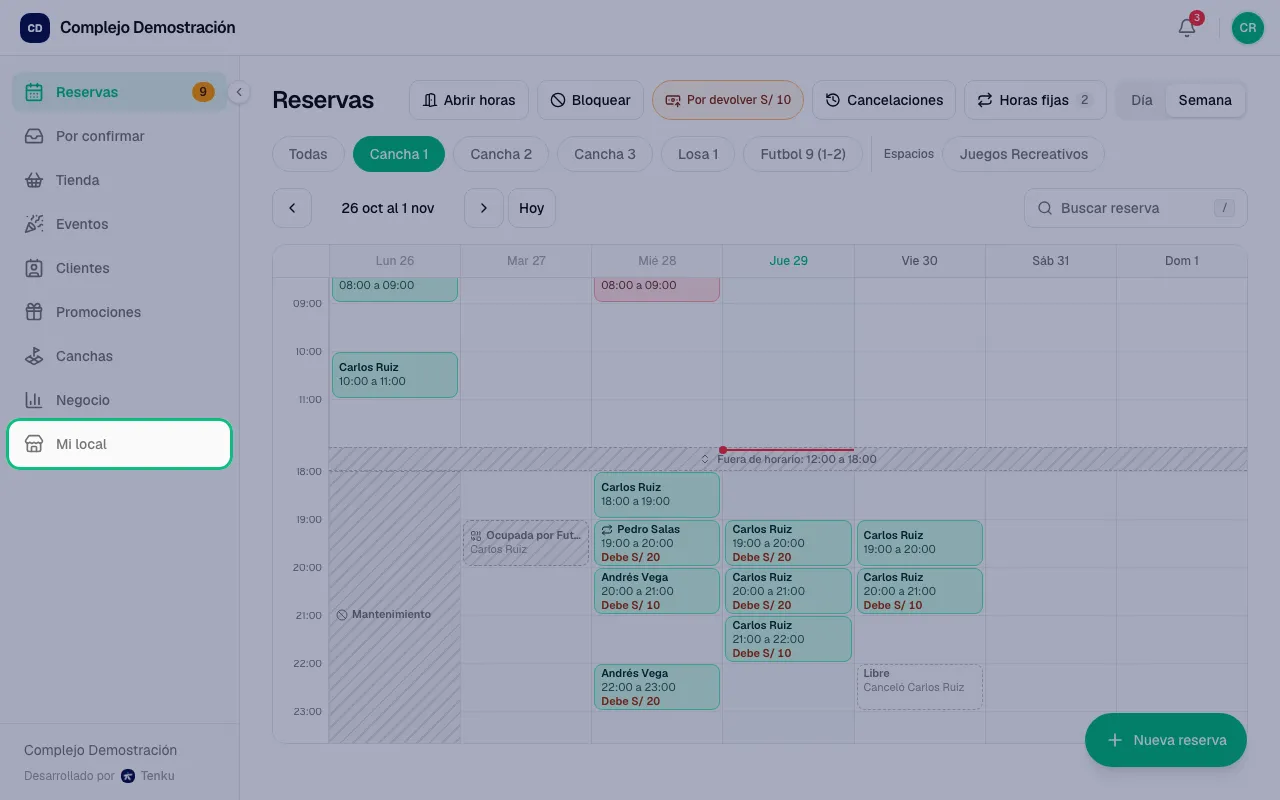The width and height of the screenshot is (1280, 800).
Task: Click the Bloquear button
Action: click(x=590, y=100)
